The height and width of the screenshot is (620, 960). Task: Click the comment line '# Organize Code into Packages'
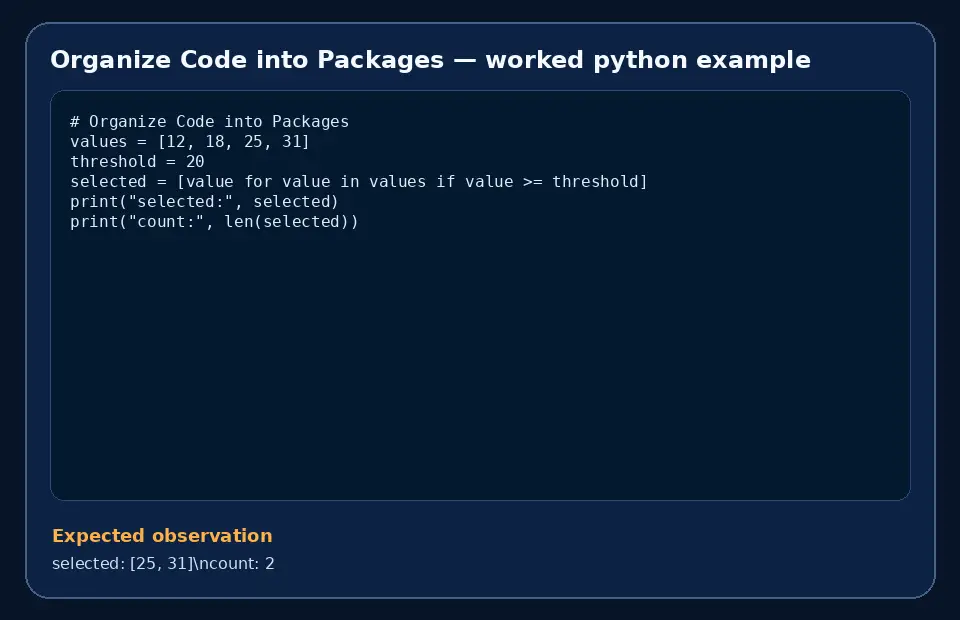coord(209,122)
